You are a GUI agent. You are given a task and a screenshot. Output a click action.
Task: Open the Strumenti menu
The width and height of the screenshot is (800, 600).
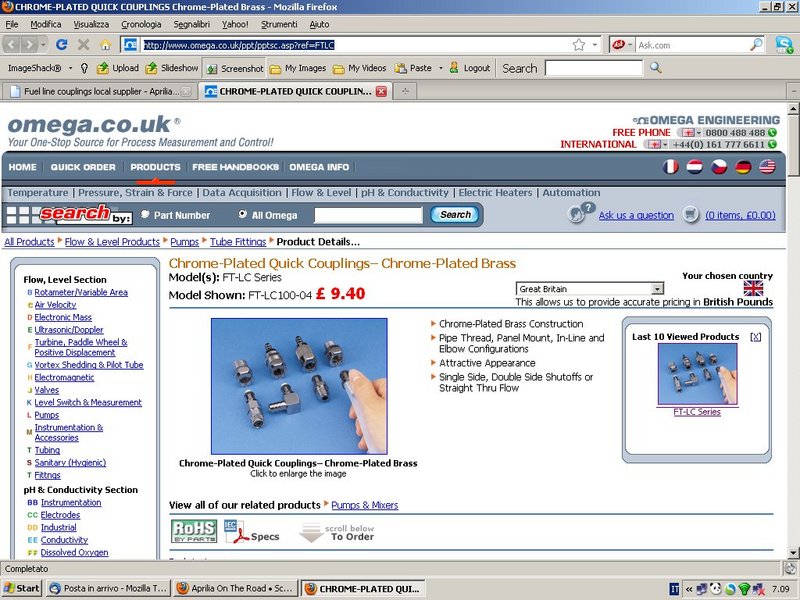tap(279, 24)
